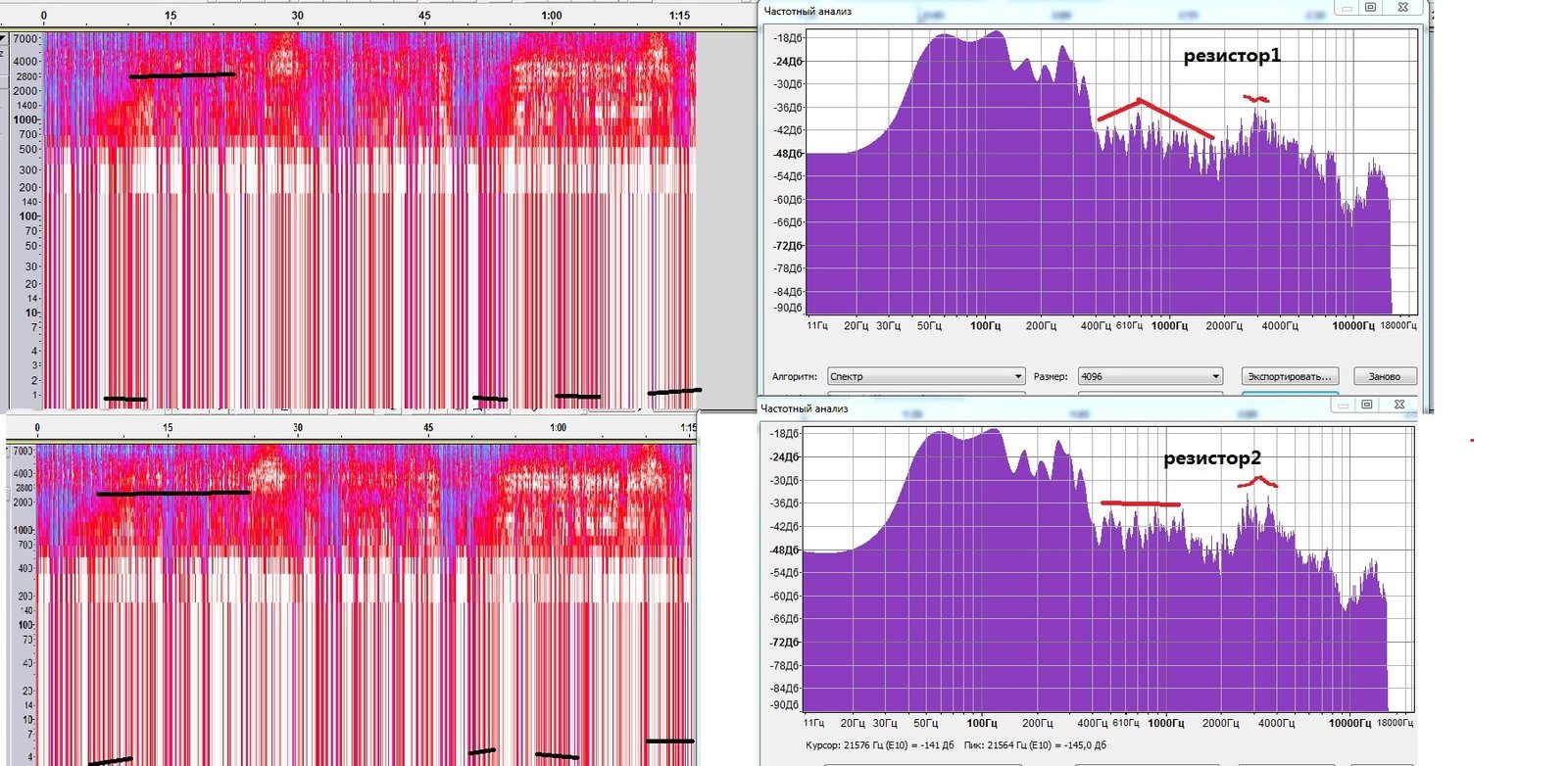Image resolution: width=1568 pixels, height=766 pixels.
Task: Maximize the lower Частотный анализ window
Action: coord(1366,405)
